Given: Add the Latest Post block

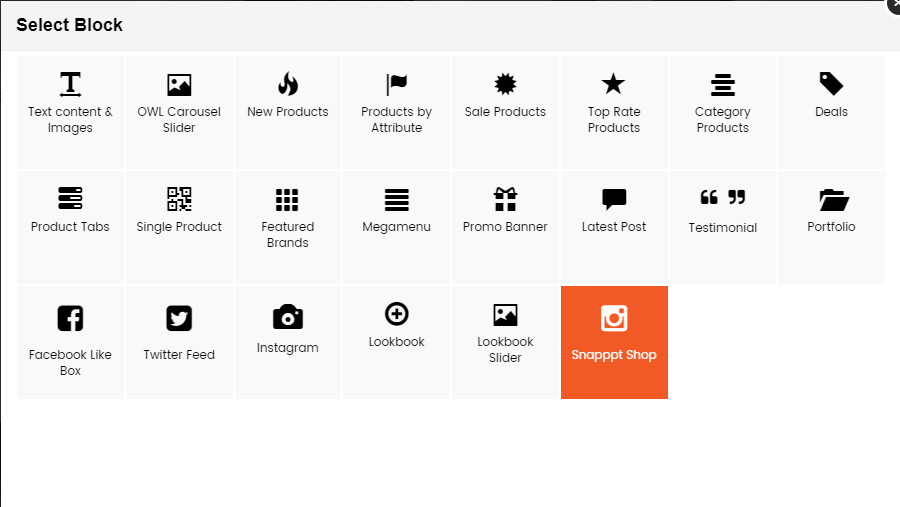Looking at the screenshot, I should click(614, 227).
